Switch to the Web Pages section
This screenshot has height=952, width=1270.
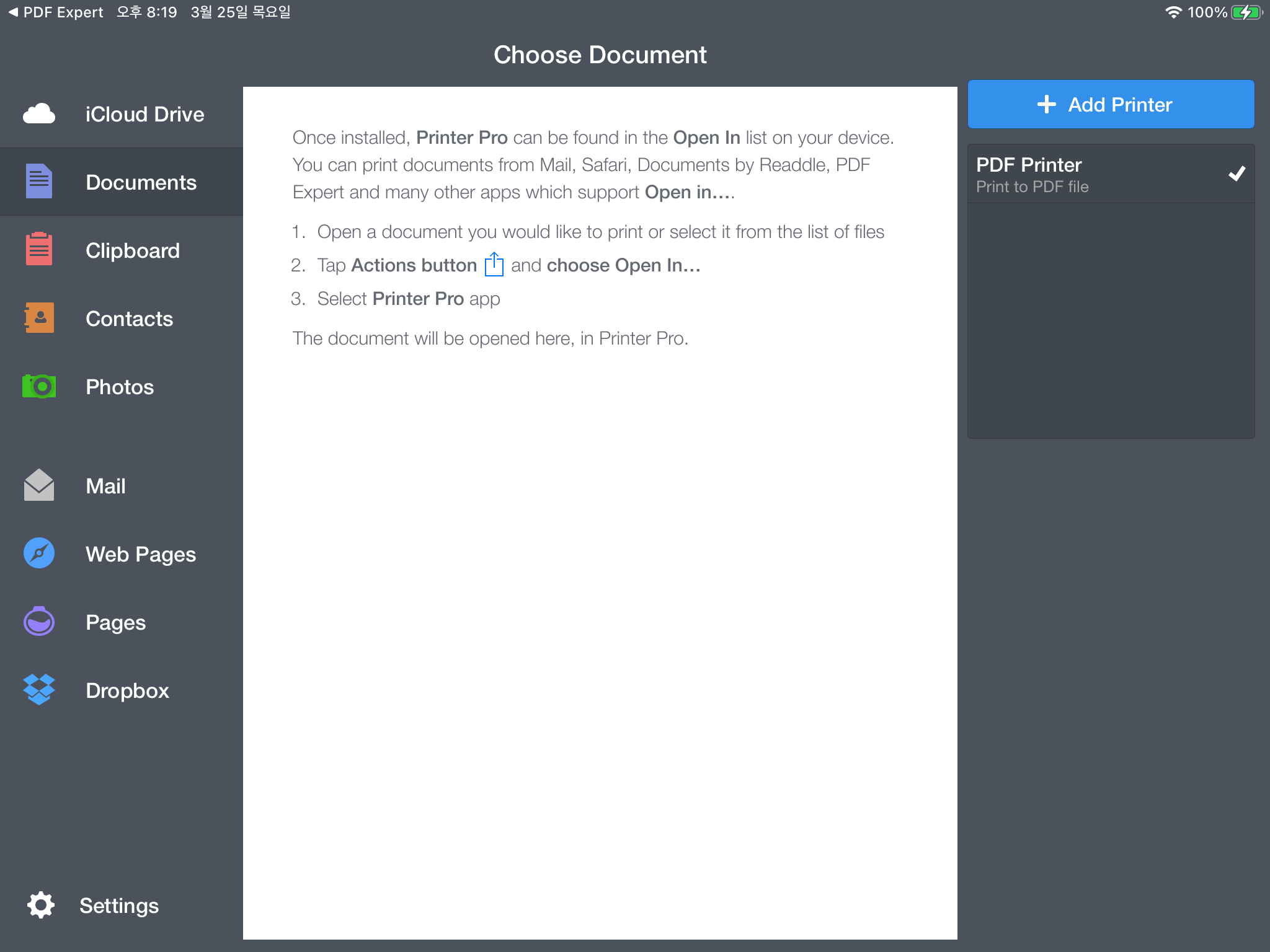(x=141, y=554)
